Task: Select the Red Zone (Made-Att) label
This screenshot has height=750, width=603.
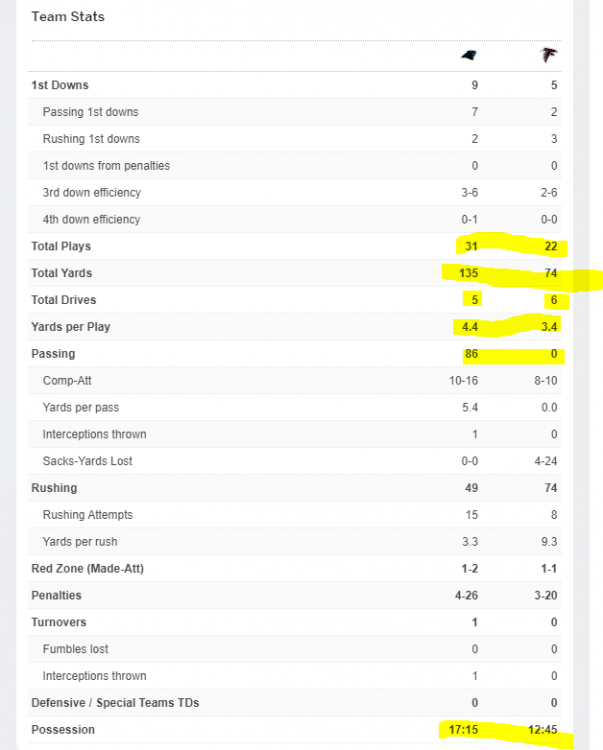Action: (86, 569)
